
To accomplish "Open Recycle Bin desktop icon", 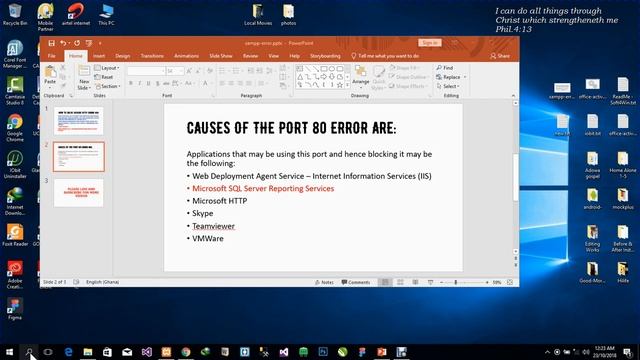I will pyautogui.click(x=15, y=14).
